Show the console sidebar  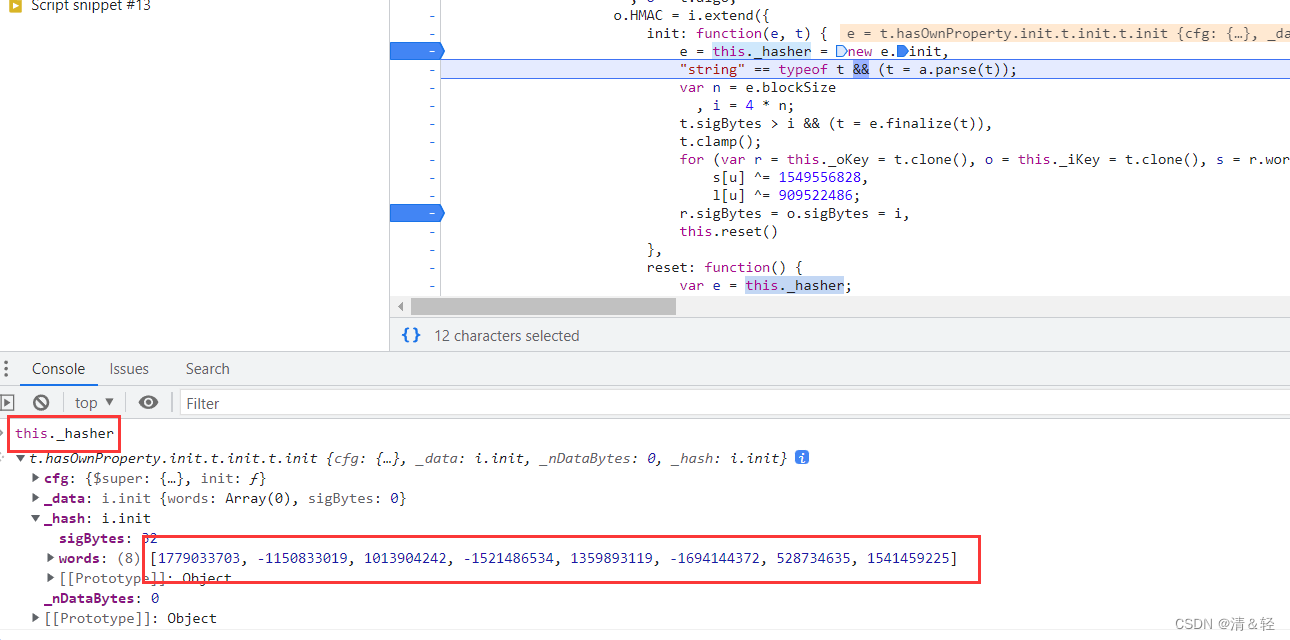(7, 402)
